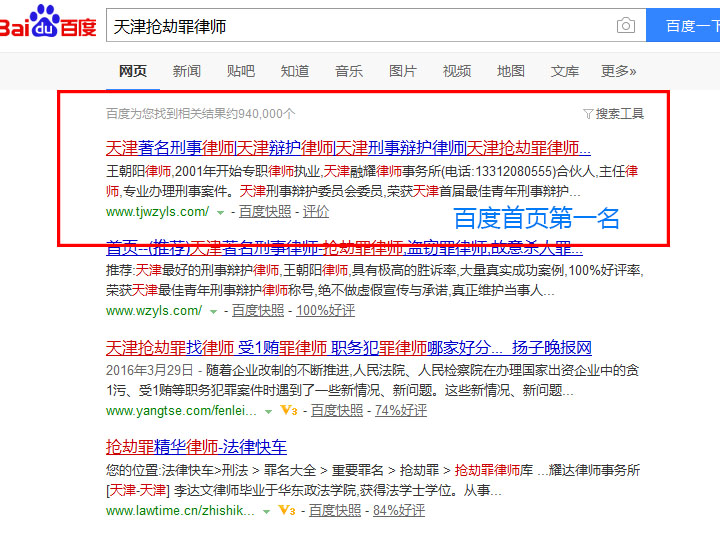Click the V3 badge beside www.yangtse.com
Image resolution: width=720 pixels, height=537 pixels.
287,411
